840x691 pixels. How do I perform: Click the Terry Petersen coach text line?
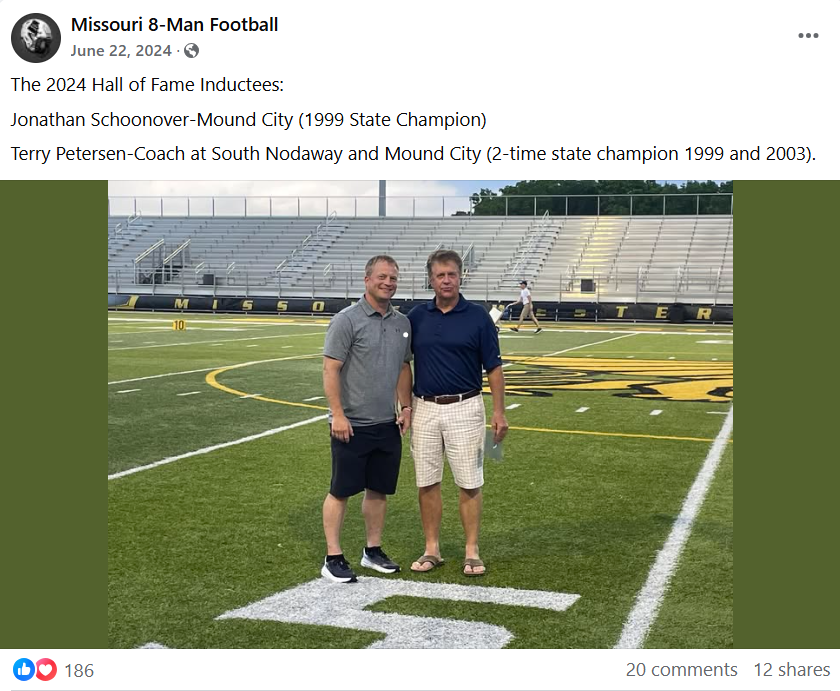pyautogui.click(x=413, y=154)
